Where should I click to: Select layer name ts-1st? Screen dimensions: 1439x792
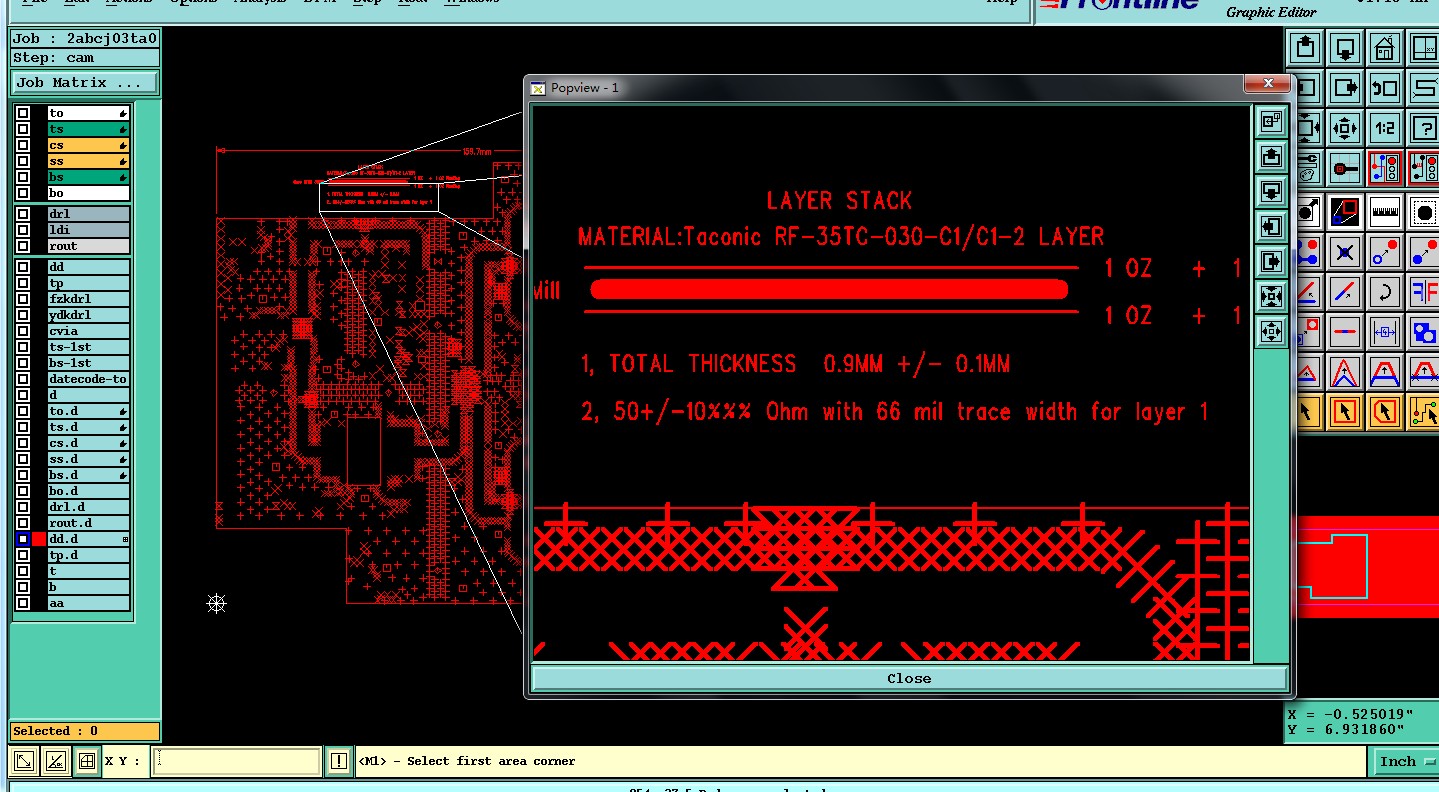coord(89,347)
